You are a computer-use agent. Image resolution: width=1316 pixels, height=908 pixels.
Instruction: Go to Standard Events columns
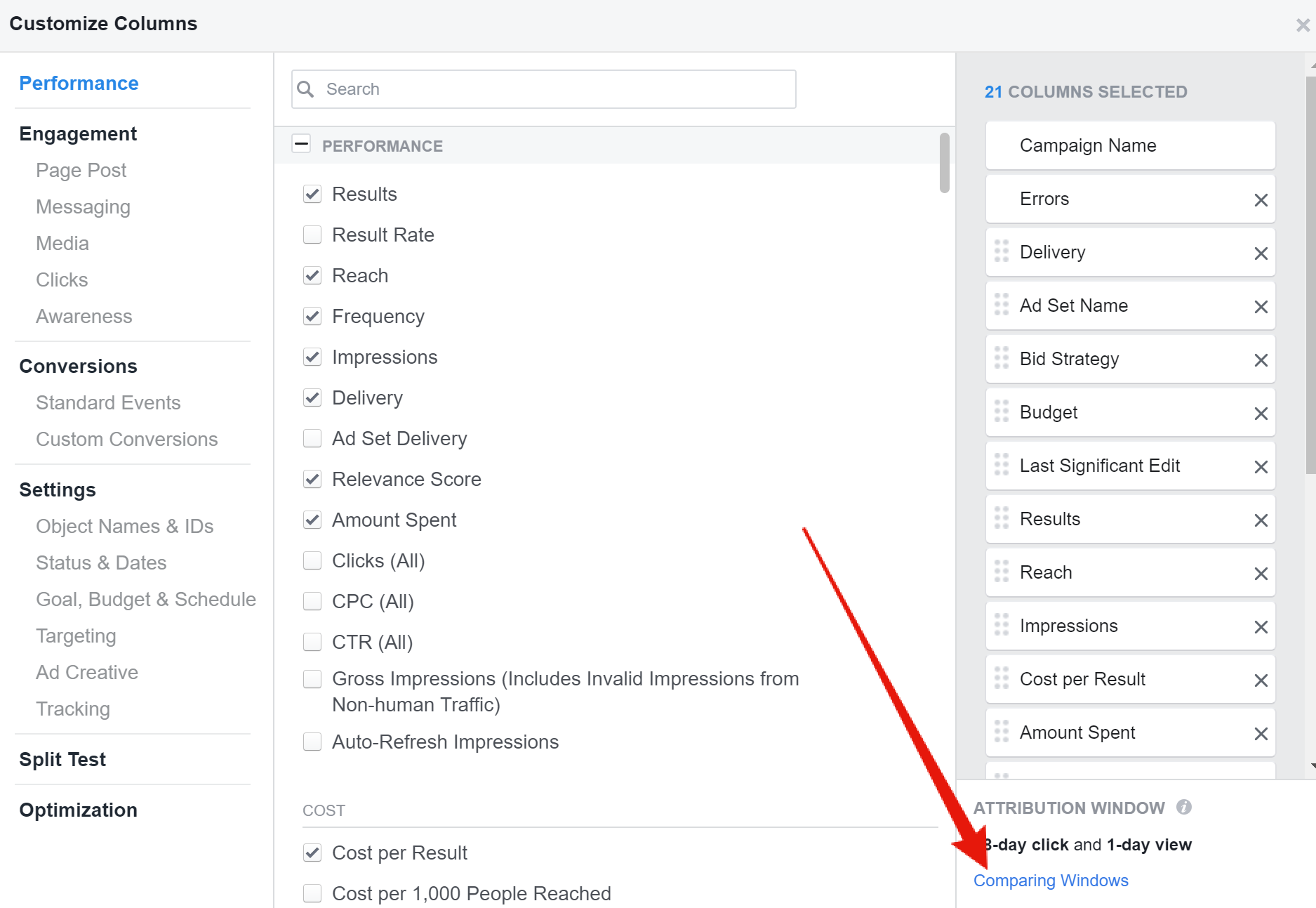pyautogui.click(x=108, y=402)
